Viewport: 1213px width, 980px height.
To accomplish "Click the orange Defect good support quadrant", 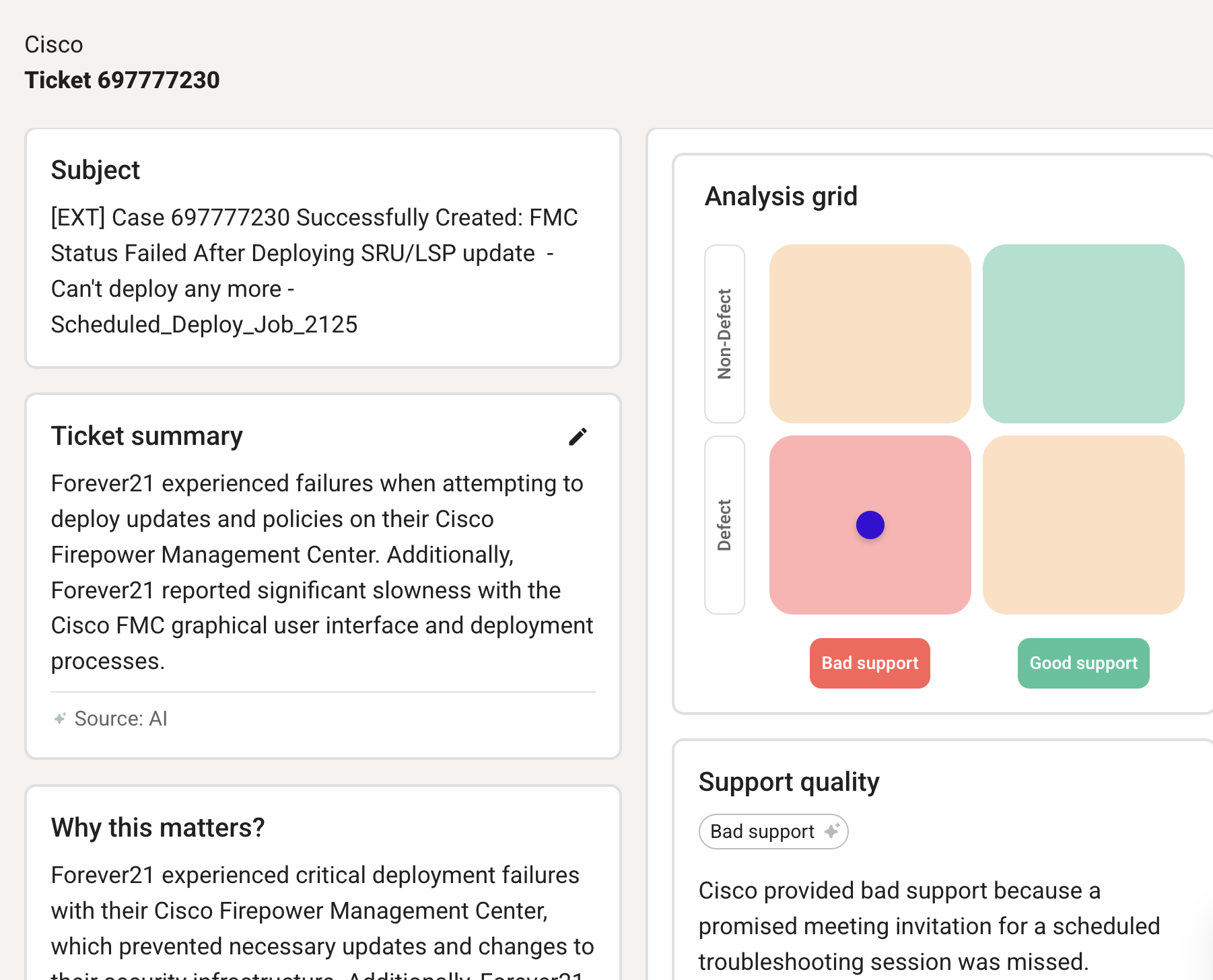I will [1083, 525].
